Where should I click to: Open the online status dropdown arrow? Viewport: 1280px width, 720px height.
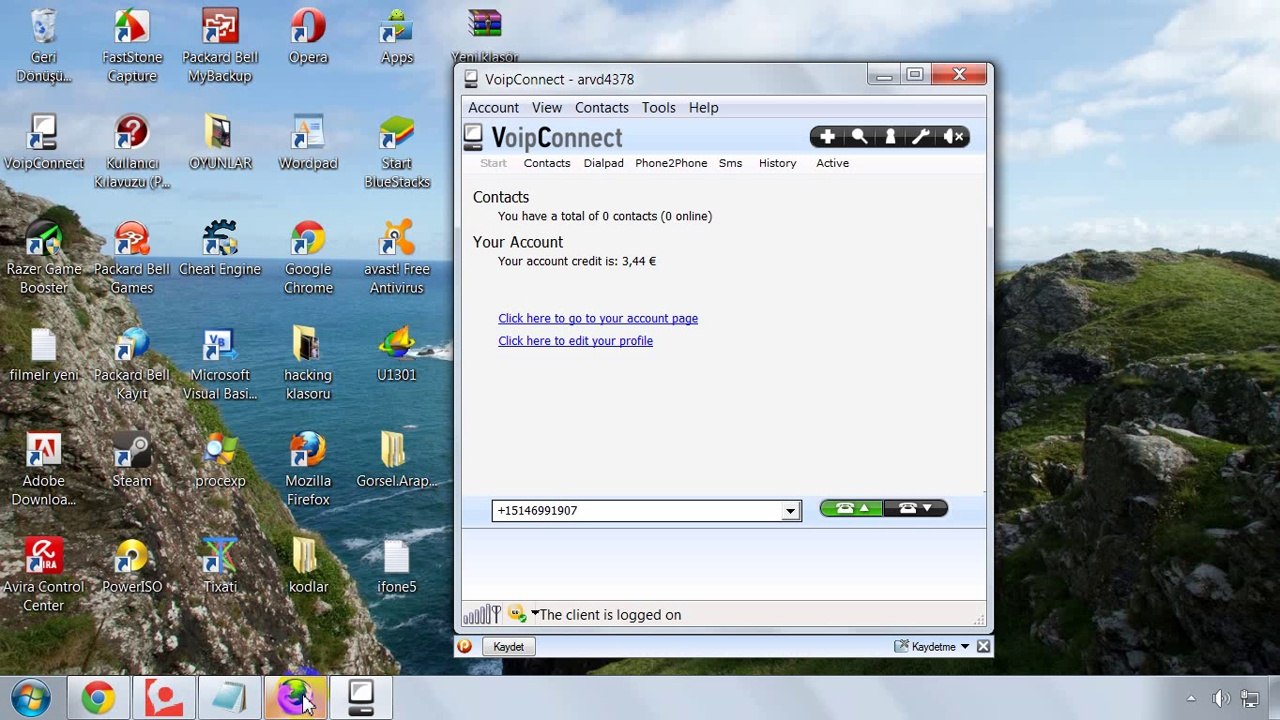pyautogui.click(x=535, y=614)
